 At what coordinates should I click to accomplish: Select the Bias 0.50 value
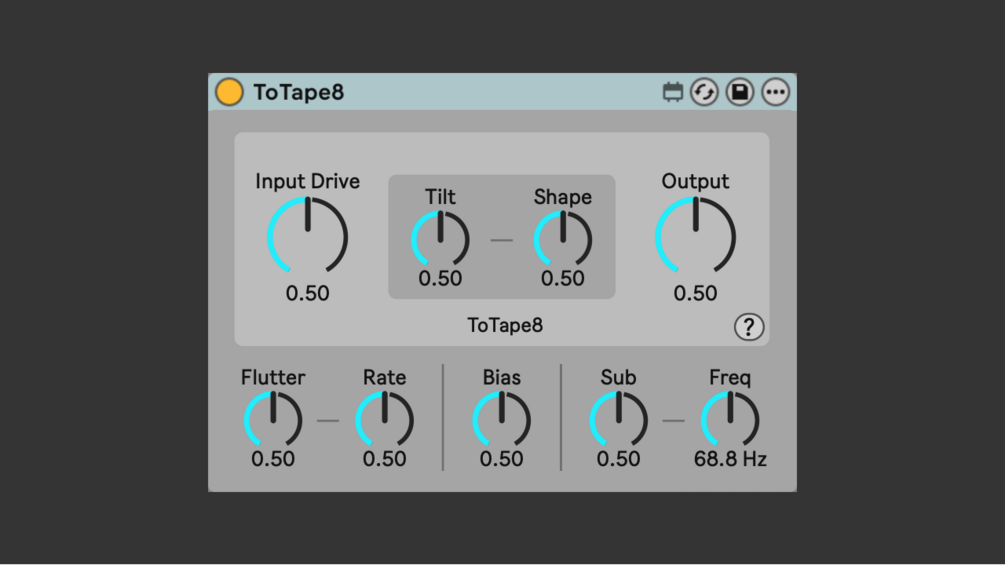[x=501, y=459]
